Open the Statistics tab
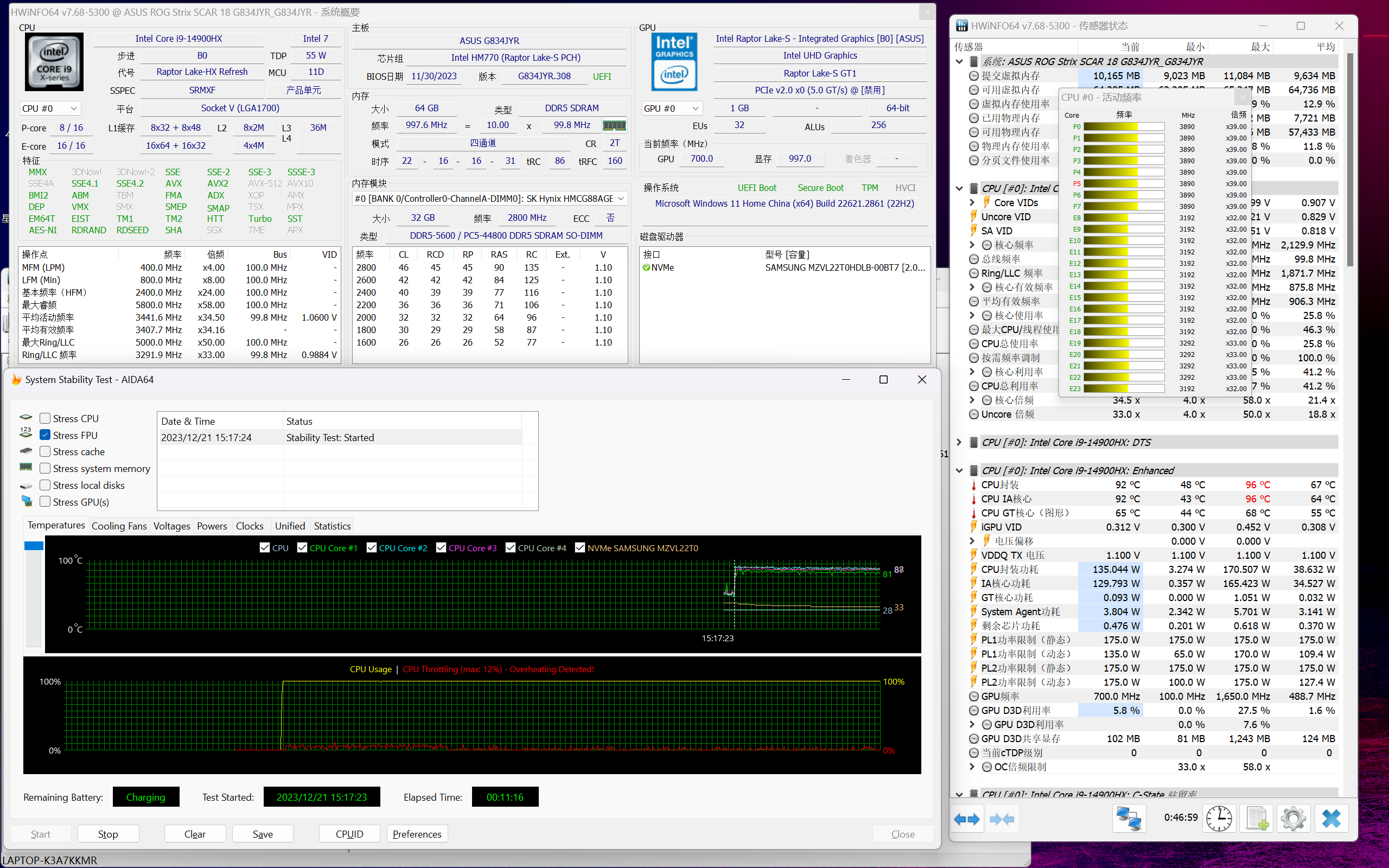Image resolution: width=1389 pixels, height=868 pixels. [332, 526]
